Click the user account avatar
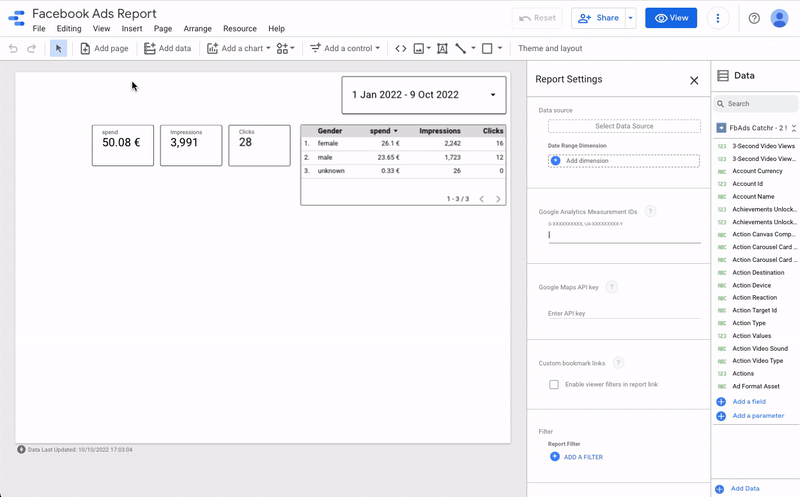The width and height of the screenshot is (800, 497). [x=779, y=18]
